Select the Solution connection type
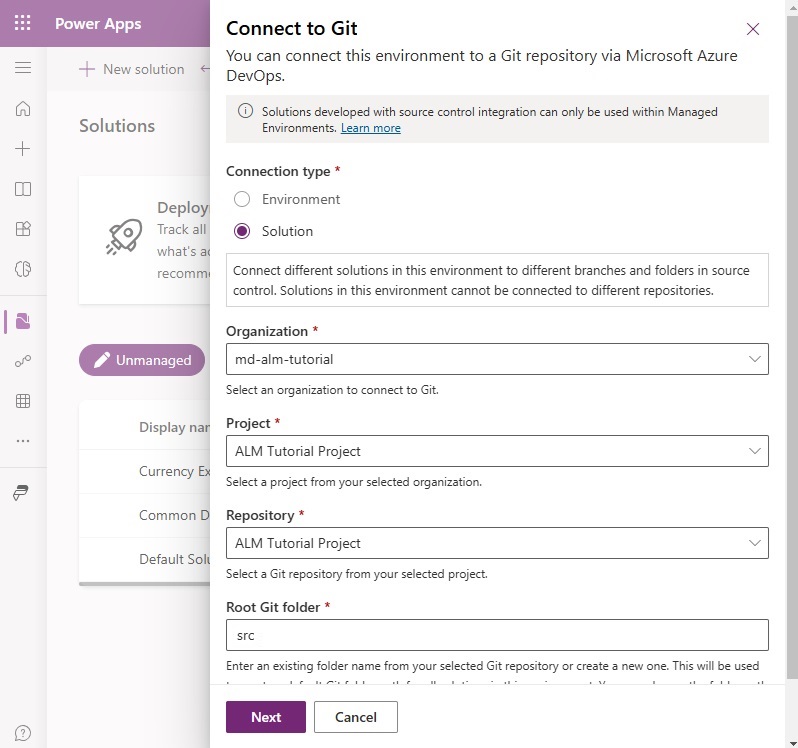 point(242,231)
